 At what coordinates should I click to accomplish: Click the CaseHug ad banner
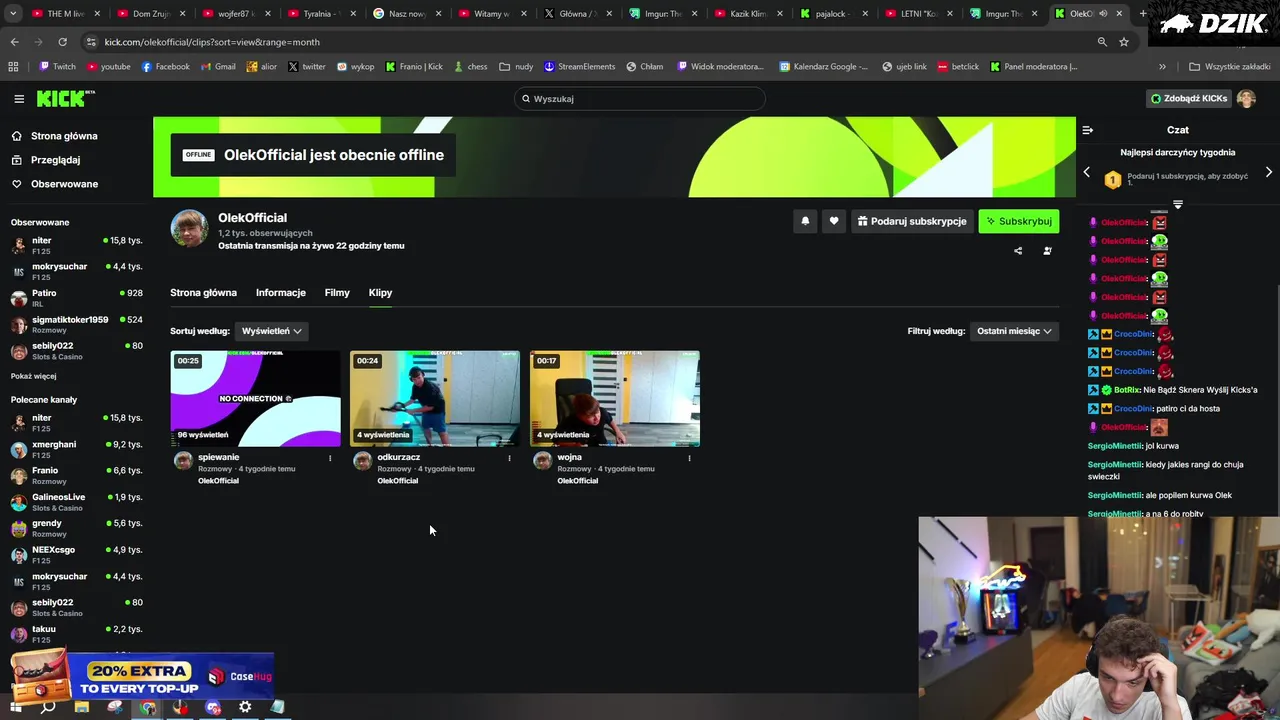(x=140, y=677)
